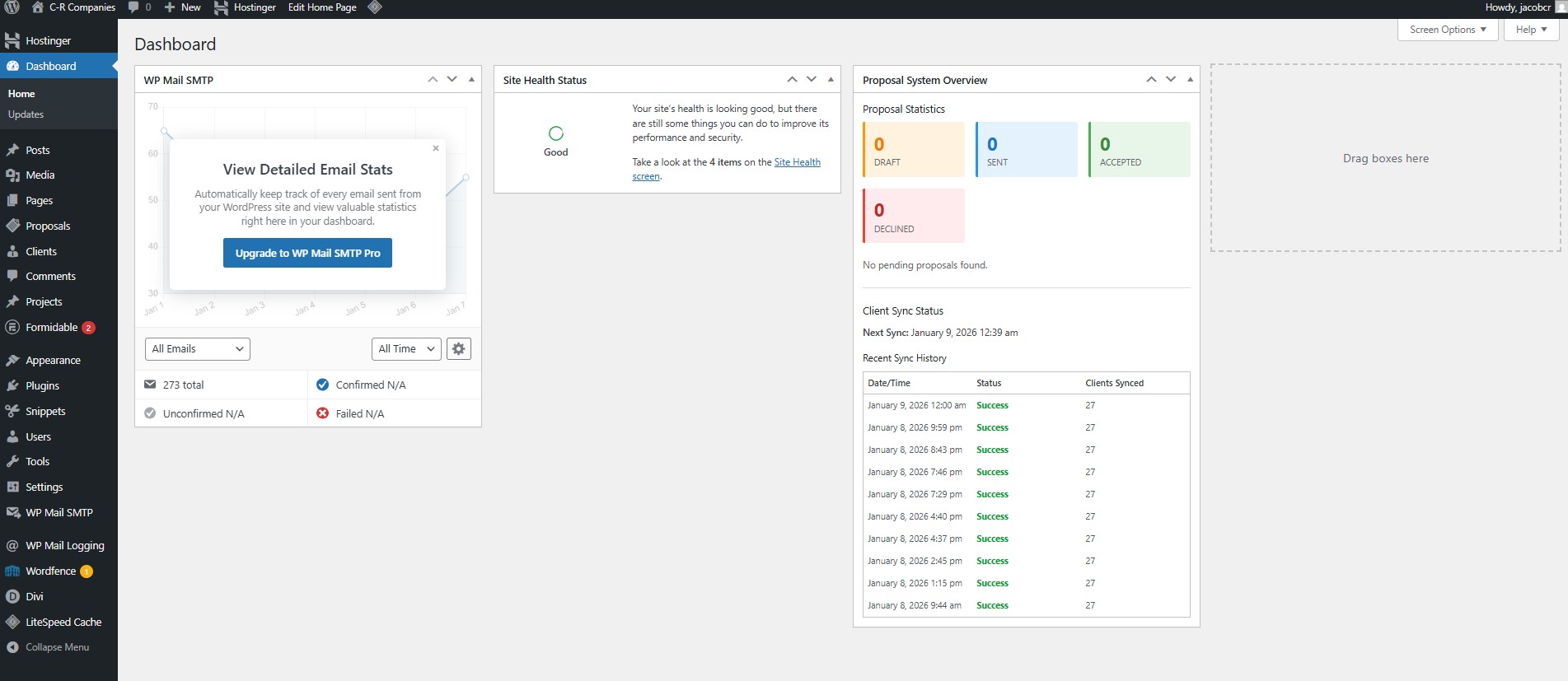
Task: Expand Screen Options
Action: pos(1447,30)
